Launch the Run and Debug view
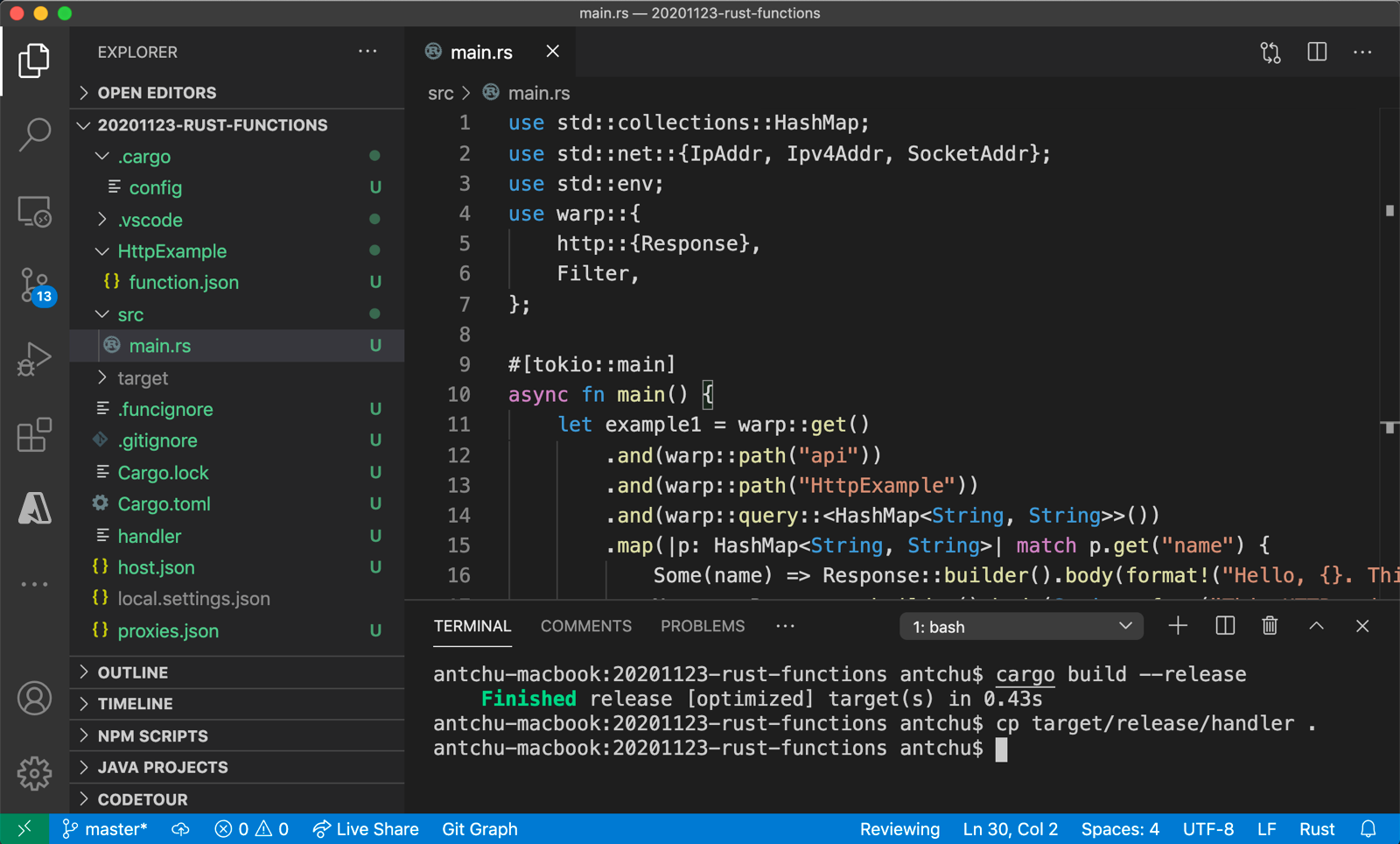Viewport: 1400px width, 844px height. [34, 359]
